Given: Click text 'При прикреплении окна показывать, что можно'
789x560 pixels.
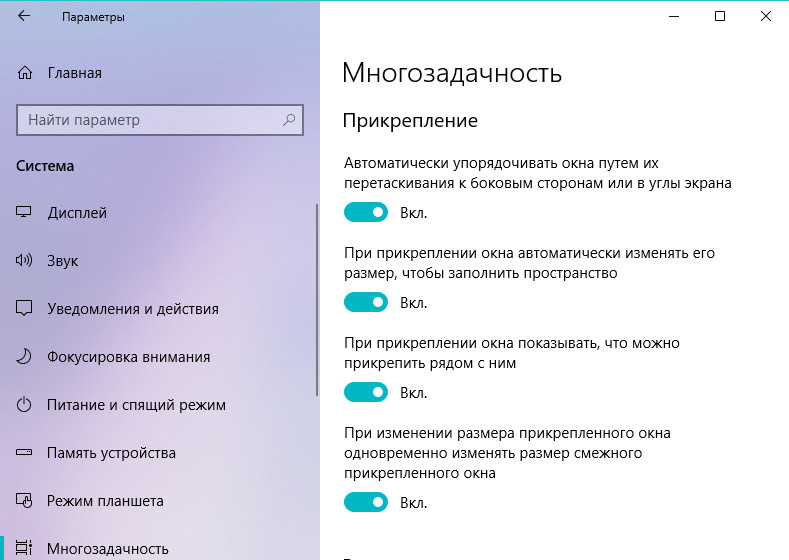Looking at the screenshot, I should 512,343.
